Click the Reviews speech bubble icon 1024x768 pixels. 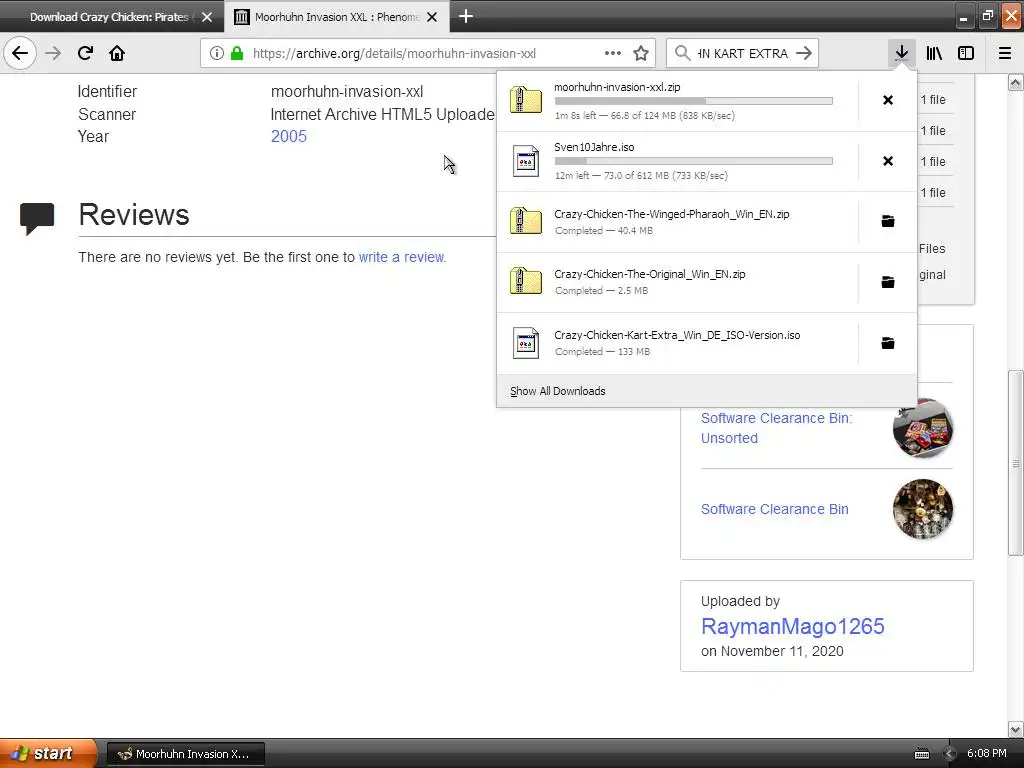tap(37, 218)
